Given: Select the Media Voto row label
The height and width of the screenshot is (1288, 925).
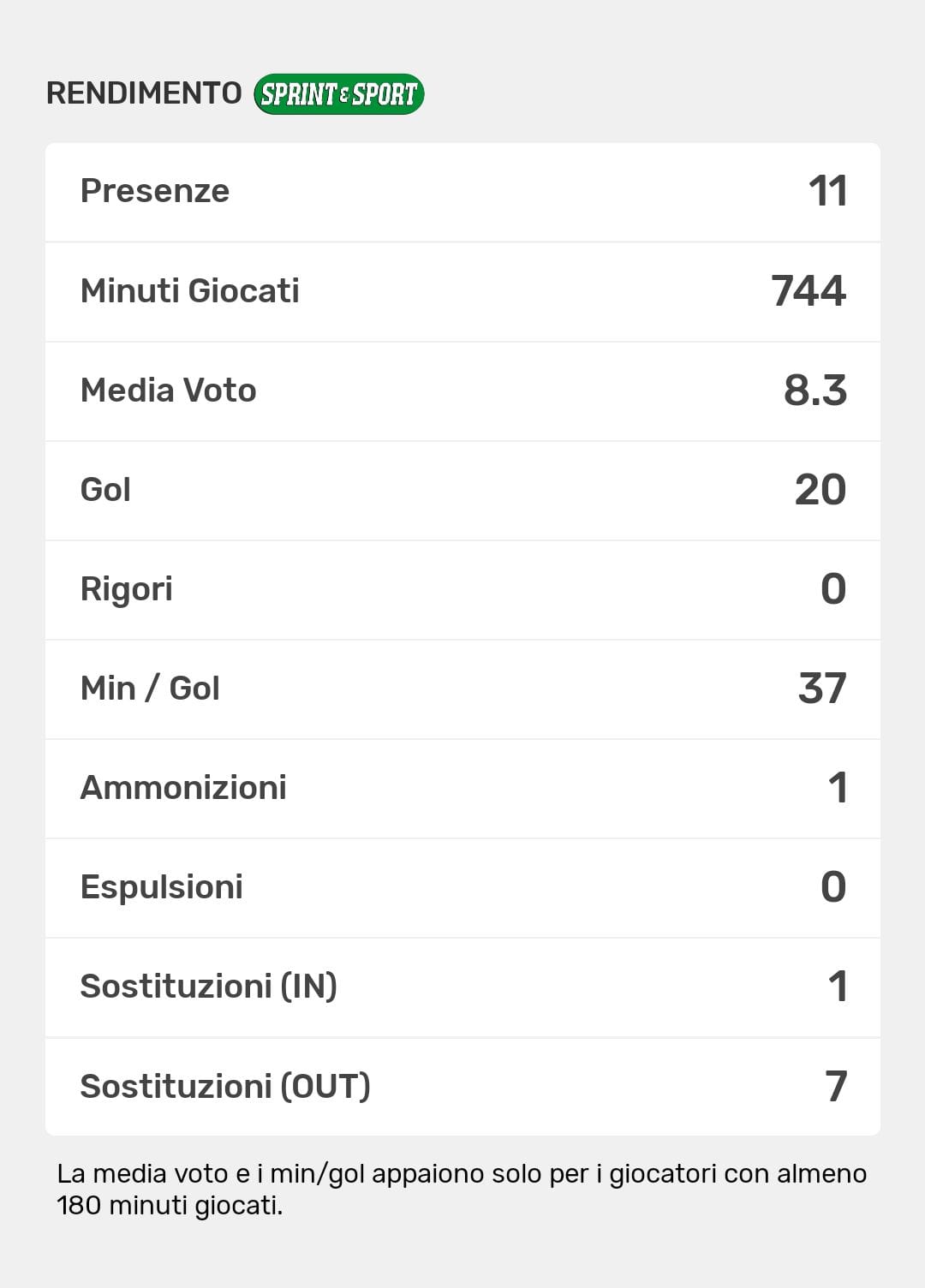Looking at the screenshot, I should (169, 391).
